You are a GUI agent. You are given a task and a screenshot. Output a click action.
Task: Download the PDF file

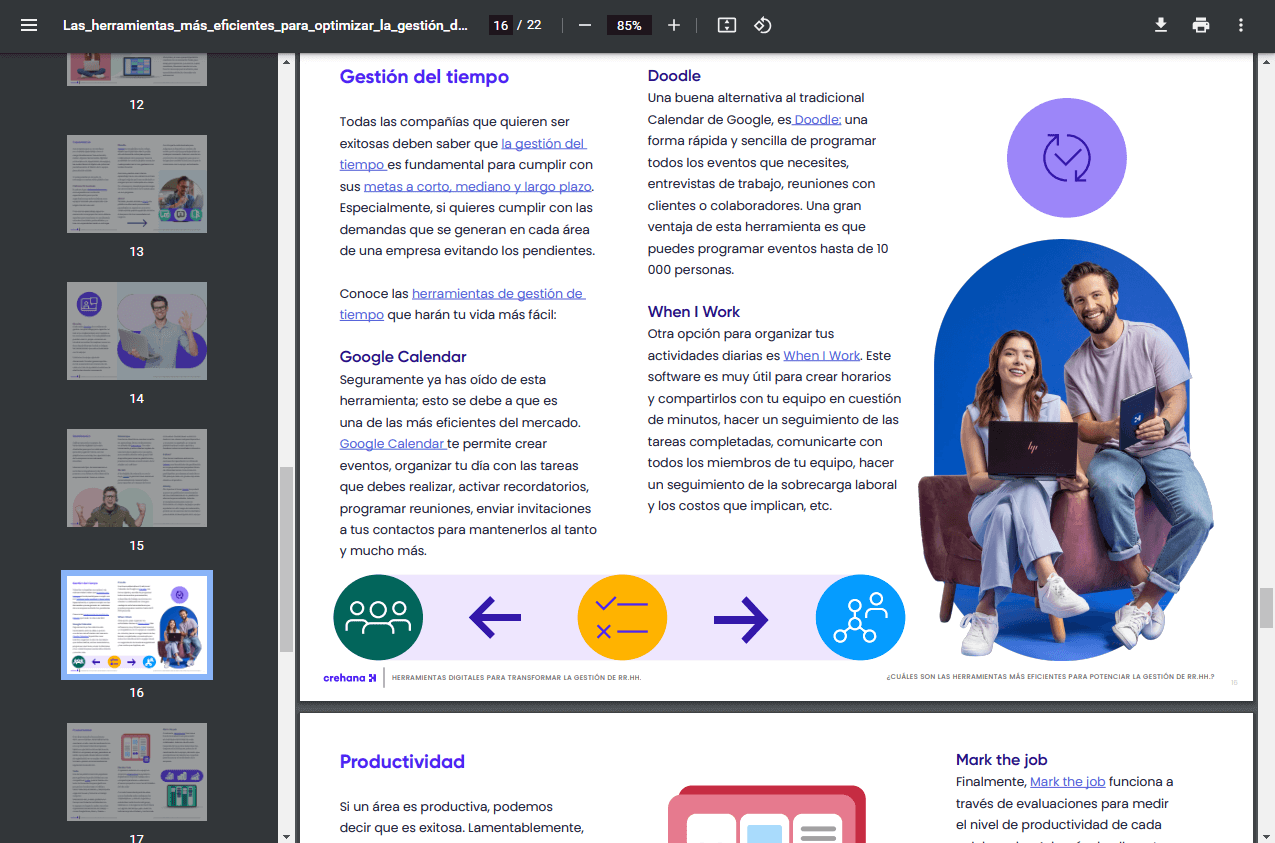click(1161, 25)
